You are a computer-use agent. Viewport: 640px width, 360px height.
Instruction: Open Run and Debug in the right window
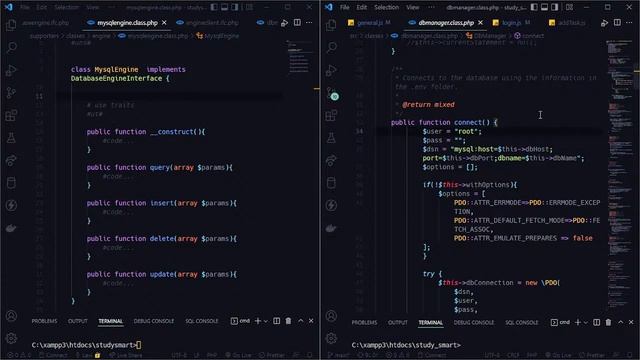pyautogui.click(x=331, y=70)
